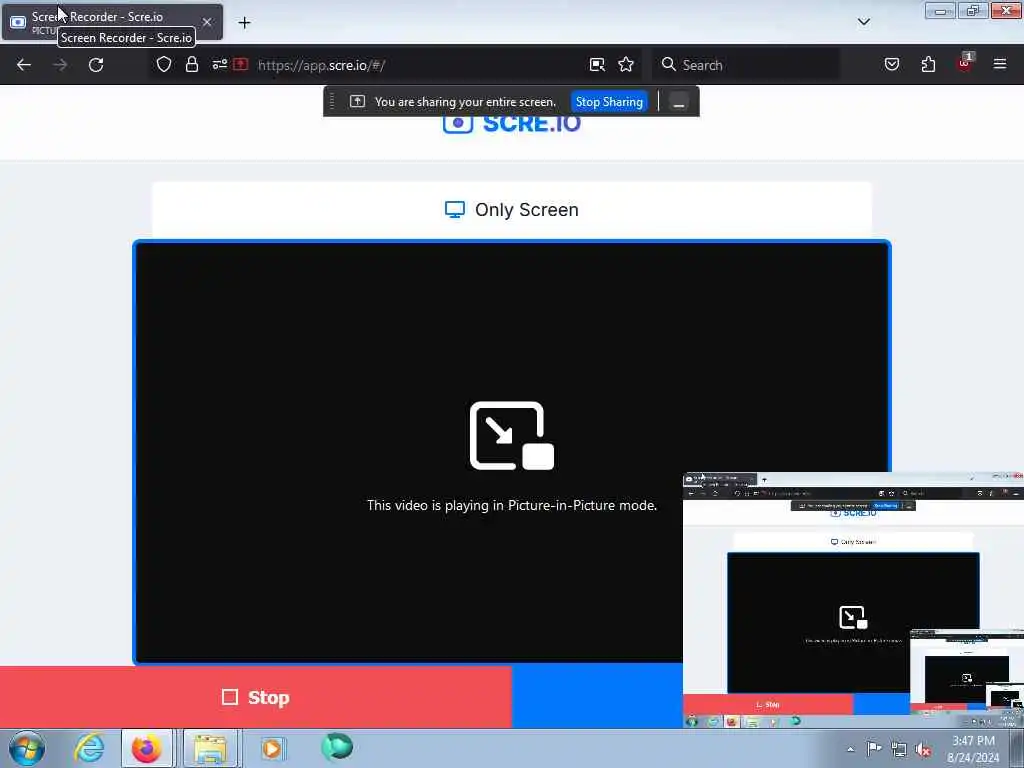Open a new tab with plus button
Viewport: 1024px width, 768px height.
(244, 23)
